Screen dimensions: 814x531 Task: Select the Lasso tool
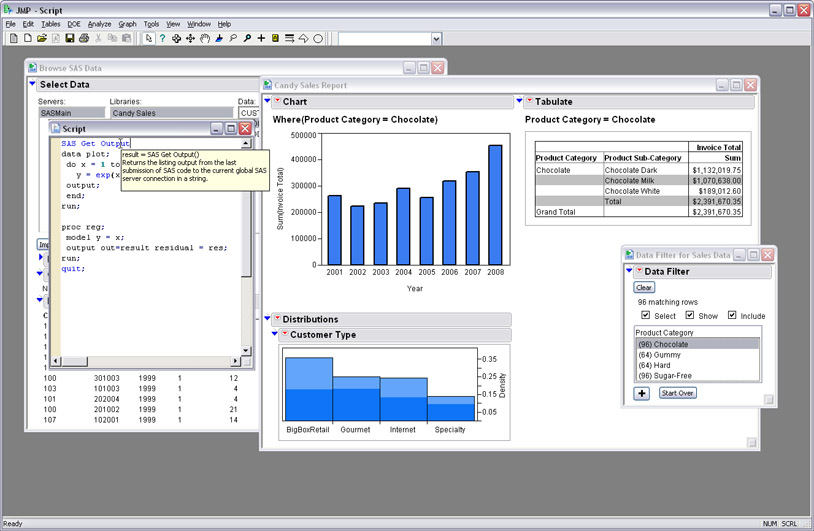click(x=233, y=38)
